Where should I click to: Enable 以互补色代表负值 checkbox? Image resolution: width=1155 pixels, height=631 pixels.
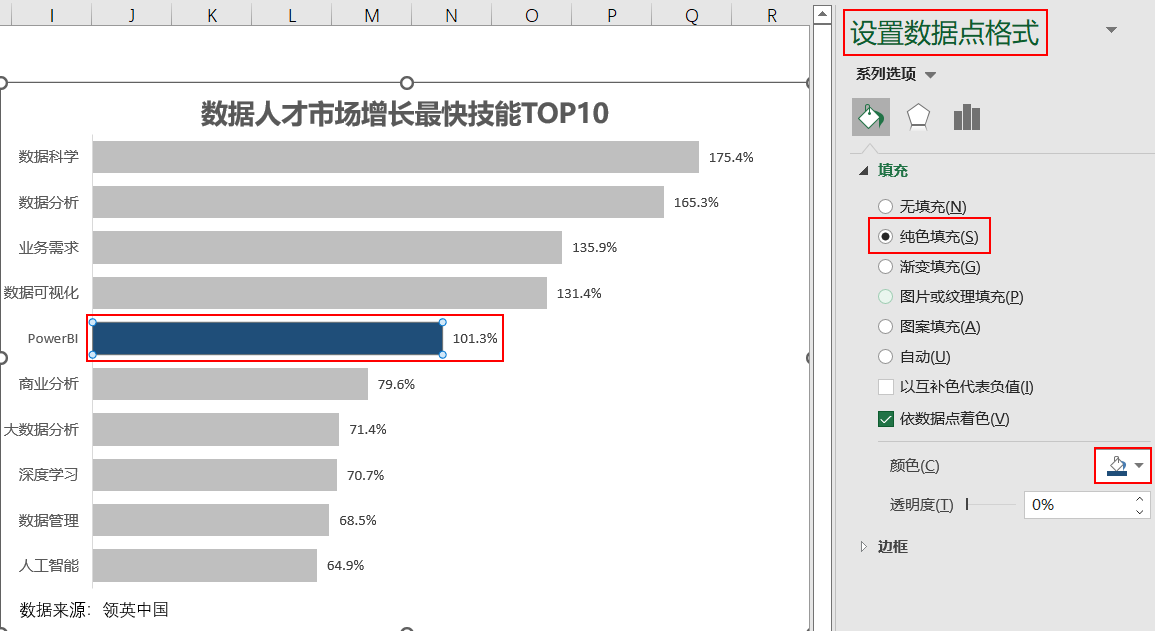(886, 387)
